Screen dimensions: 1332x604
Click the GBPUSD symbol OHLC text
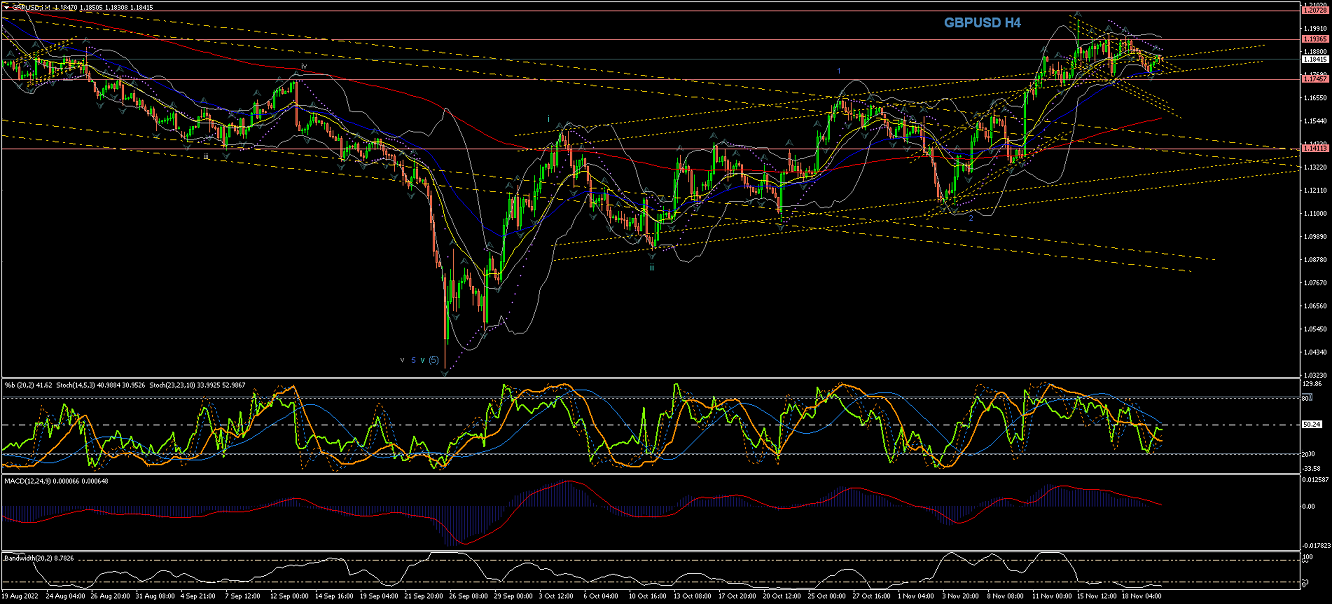pos(83,6)
